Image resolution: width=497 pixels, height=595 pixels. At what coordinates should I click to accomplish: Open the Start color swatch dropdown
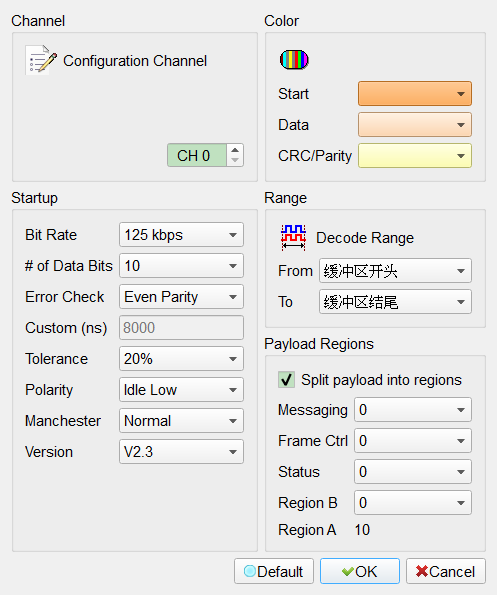pyautogui.click(x=415, y=93)
